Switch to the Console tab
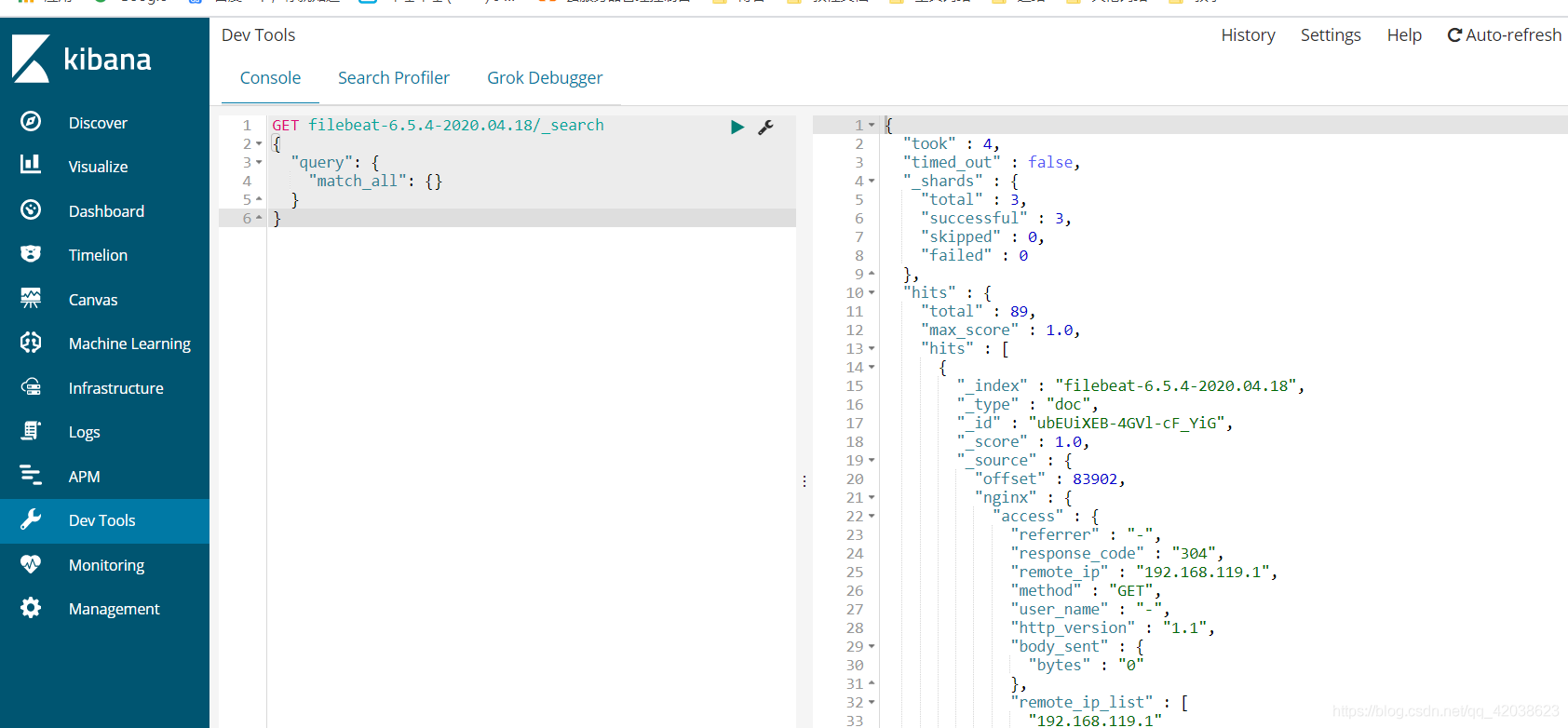This screenshot has height=728, width=1568. 270,78
